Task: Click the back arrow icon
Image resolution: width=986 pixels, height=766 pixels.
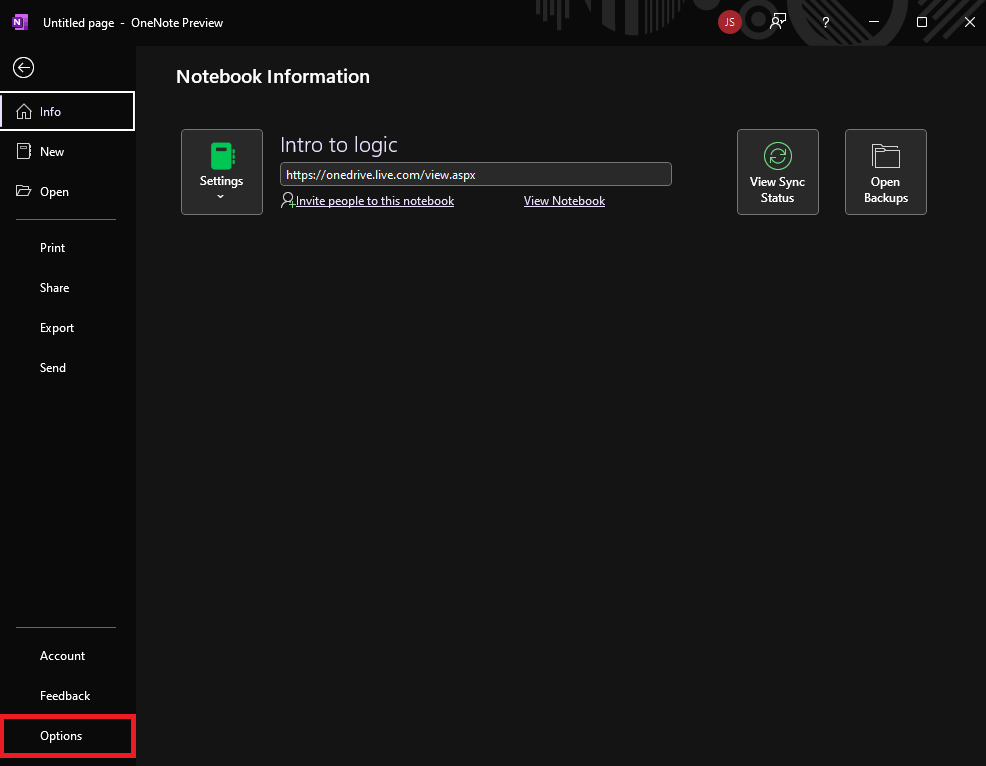Action: pyautogui.click(x=24, y=68)
